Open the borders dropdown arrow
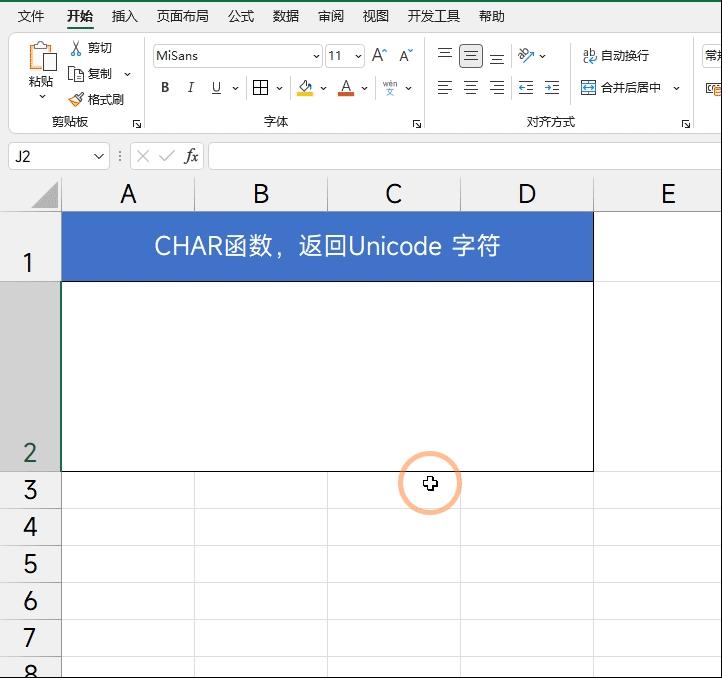Viewport: 722px width, 678px height. 279,88
